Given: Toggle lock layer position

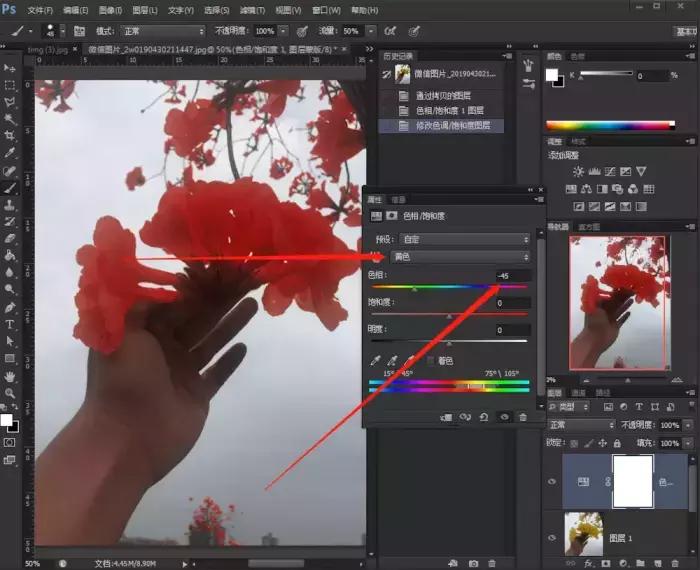Looking at the screenshot, I should point(603,443).
